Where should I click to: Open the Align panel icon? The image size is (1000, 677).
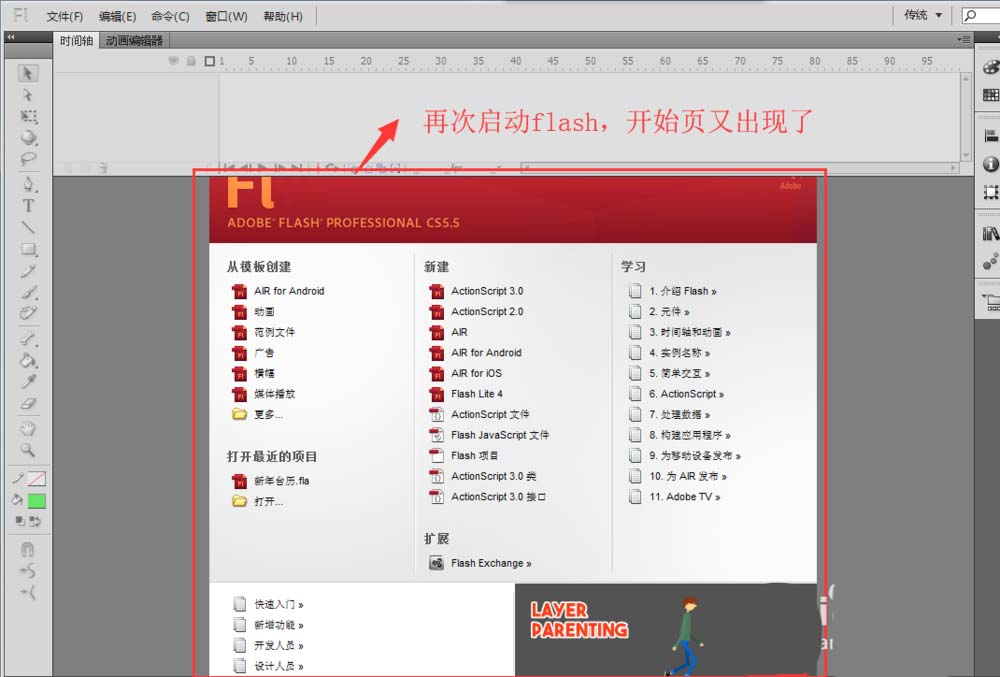990,136
